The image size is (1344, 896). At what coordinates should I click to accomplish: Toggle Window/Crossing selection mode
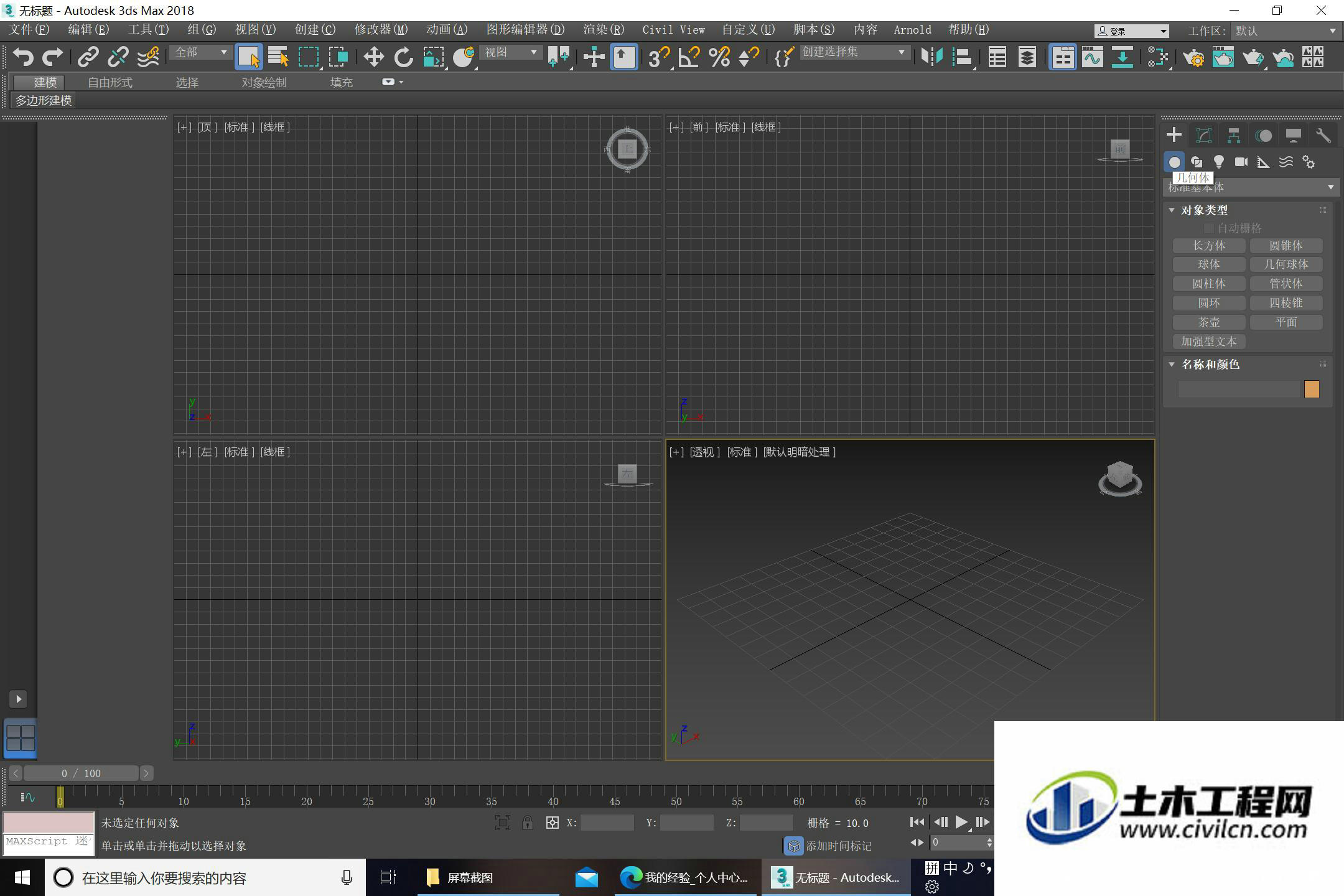(338, 57)
